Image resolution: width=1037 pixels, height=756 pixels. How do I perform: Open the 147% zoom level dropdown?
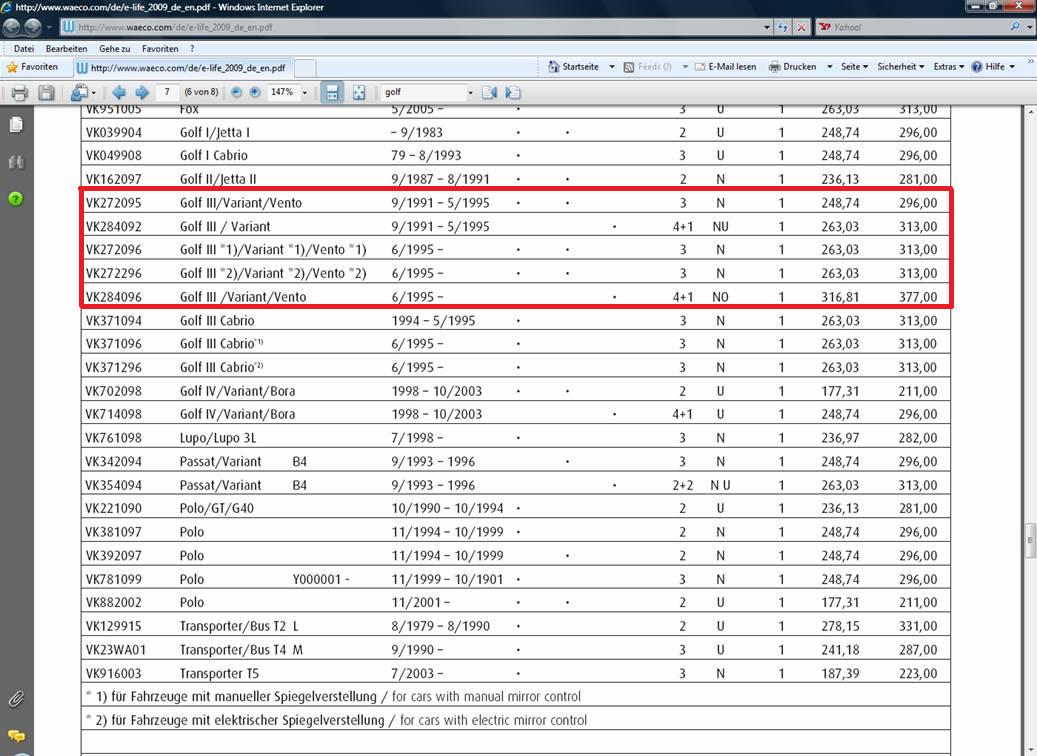[305, 93]
